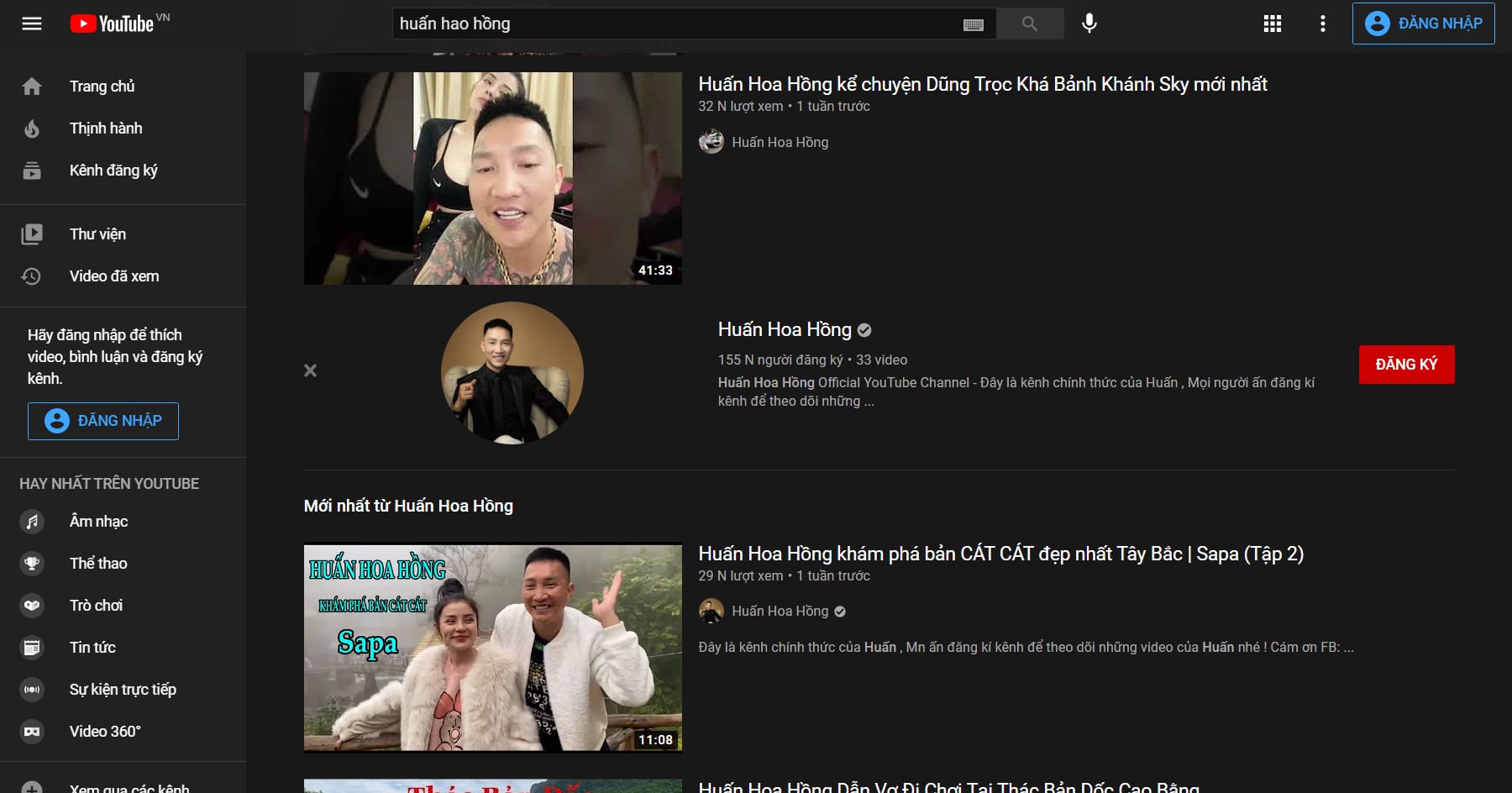Click the top-right ĐĂNG NHẬP button
The width and height of the screenshot is (1512, 793).
[x=1424, y=24]
